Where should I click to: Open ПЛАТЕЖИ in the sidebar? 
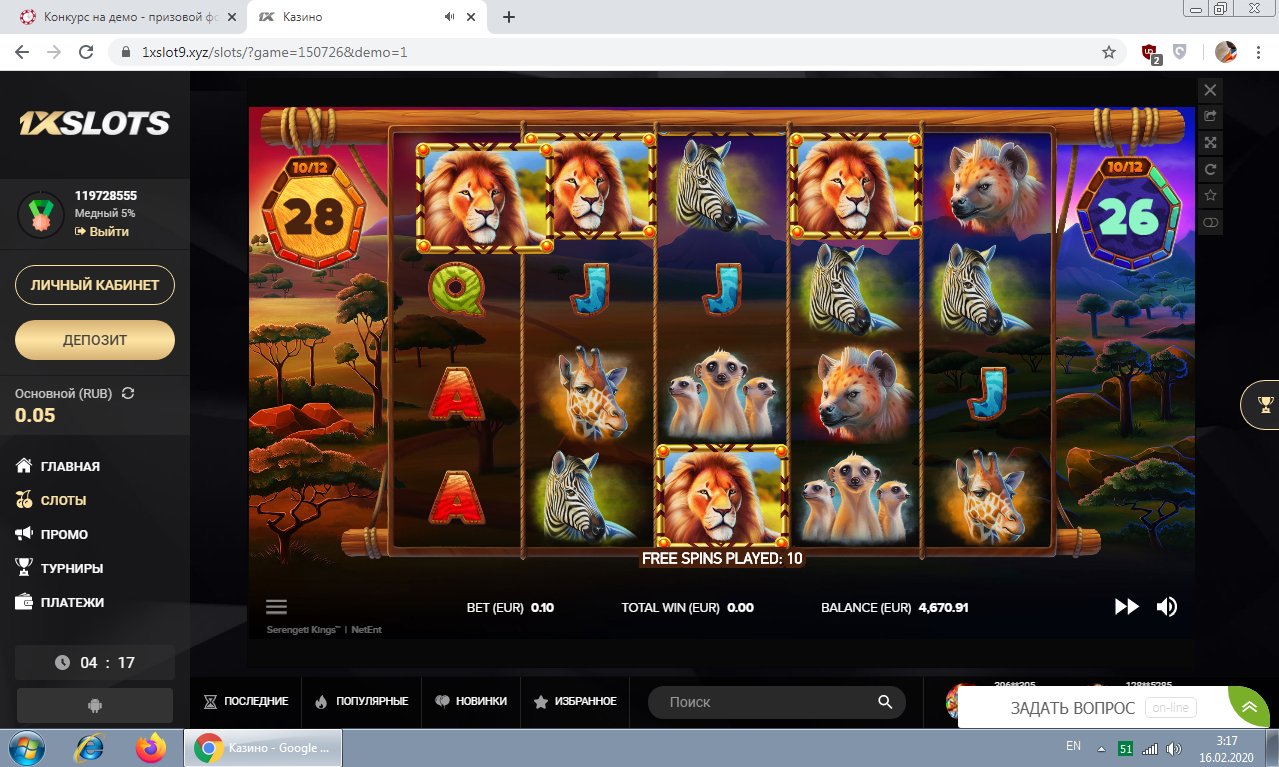coord(60,602)
